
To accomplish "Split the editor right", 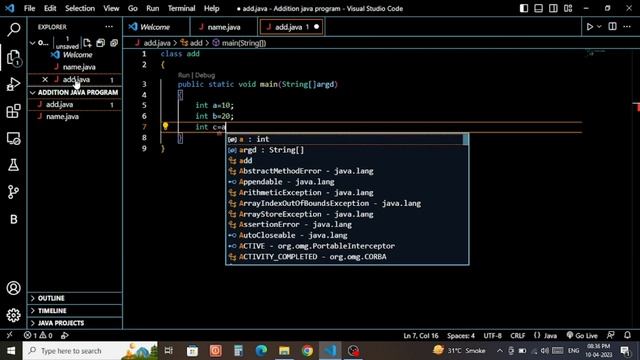I will 612,27.
